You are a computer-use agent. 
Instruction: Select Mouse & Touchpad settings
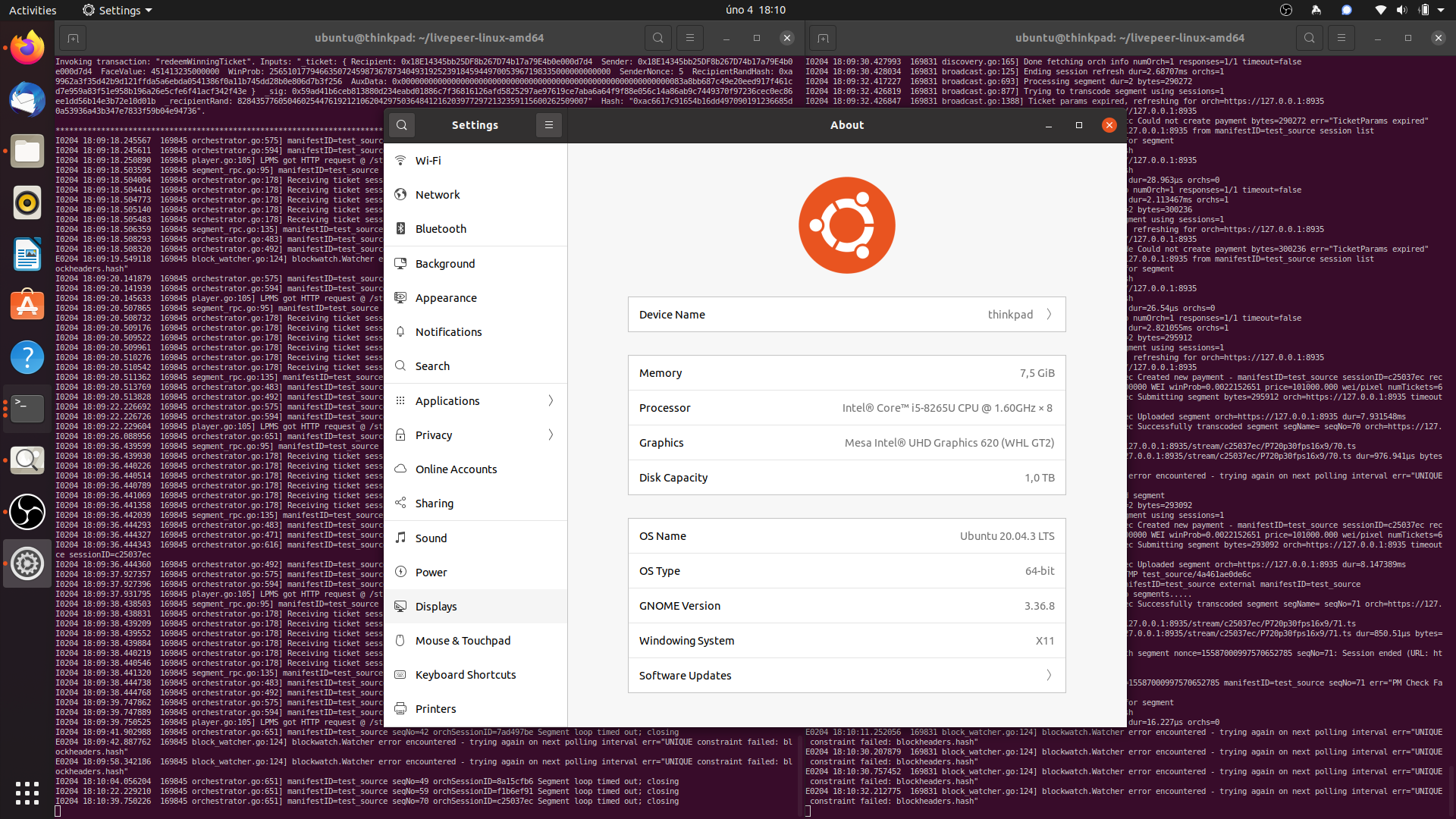(463, 640)
